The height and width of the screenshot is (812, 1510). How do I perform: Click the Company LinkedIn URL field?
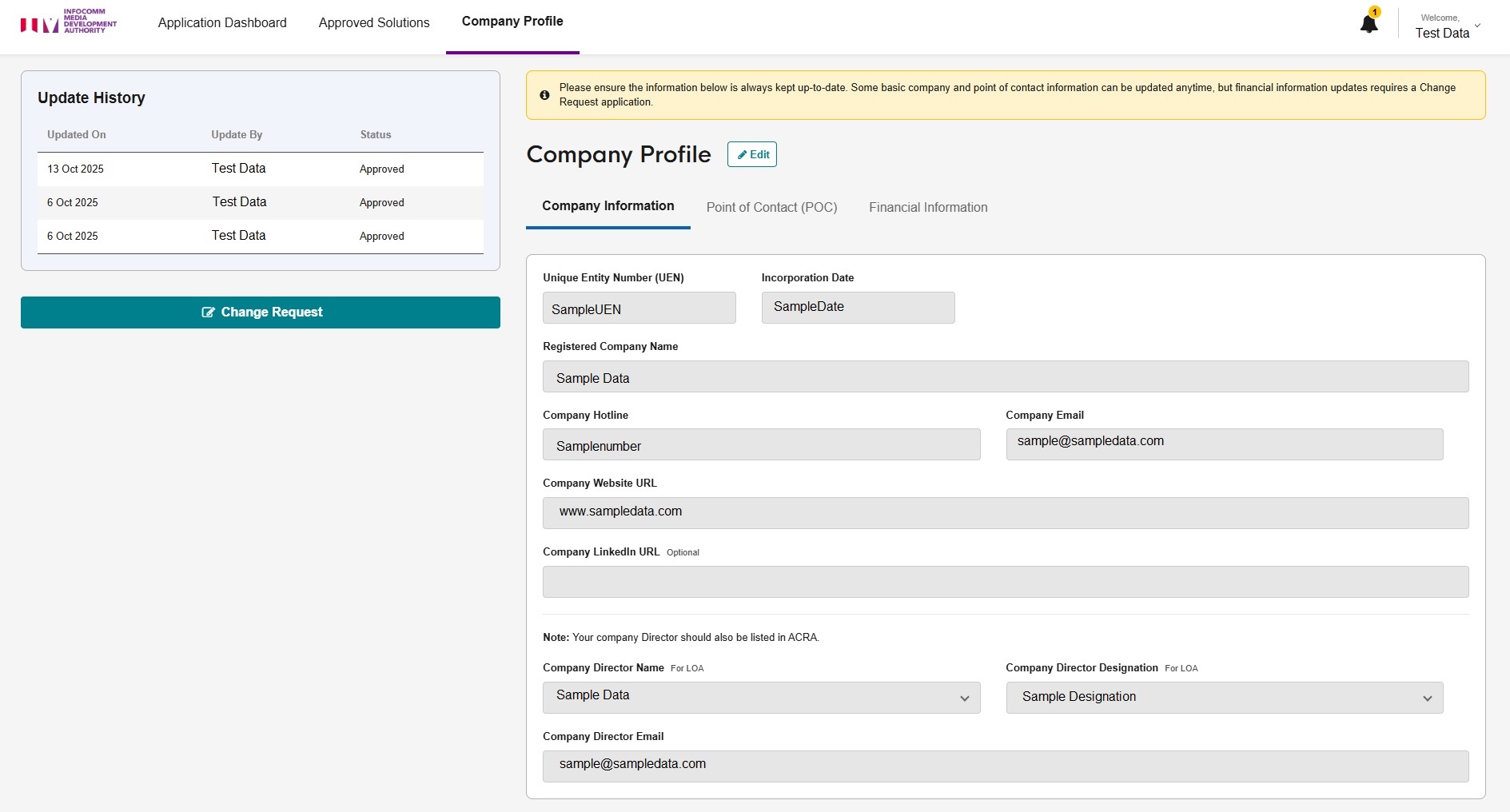[x=1005, y=582]
